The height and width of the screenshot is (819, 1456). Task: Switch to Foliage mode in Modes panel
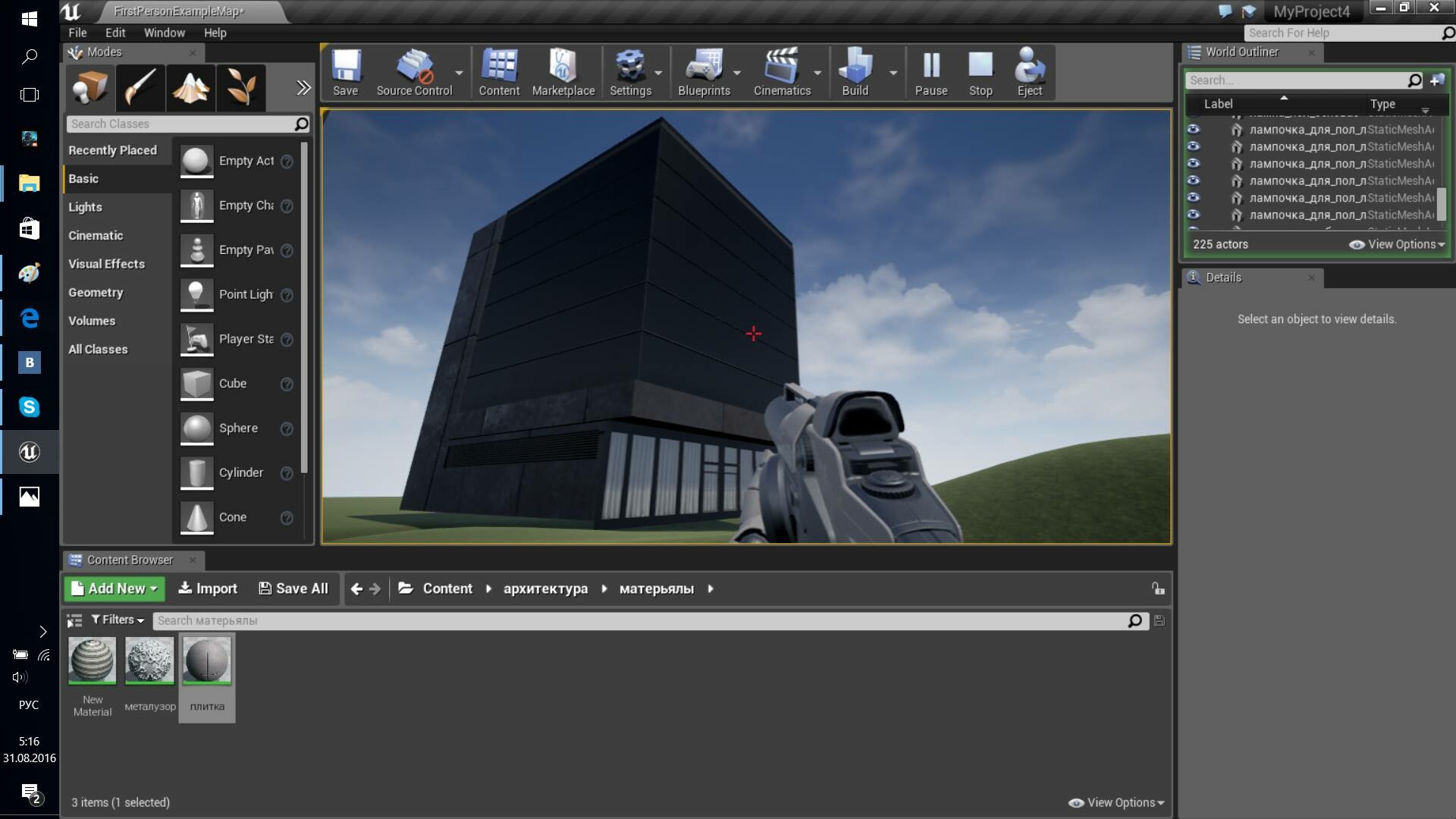(x=241, y=87)
